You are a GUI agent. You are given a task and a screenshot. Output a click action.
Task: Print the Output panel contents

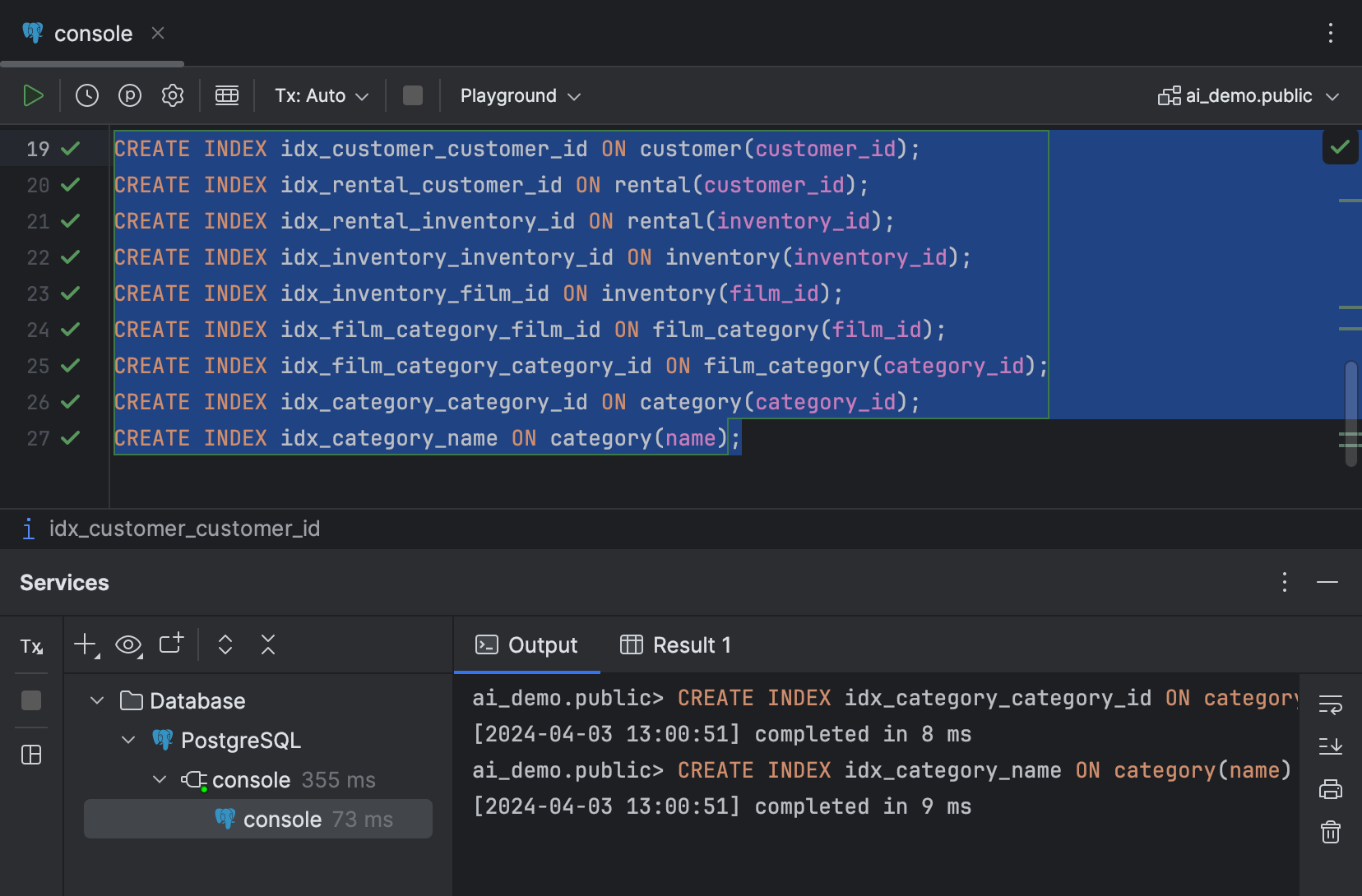click(x=1331, y=789)
